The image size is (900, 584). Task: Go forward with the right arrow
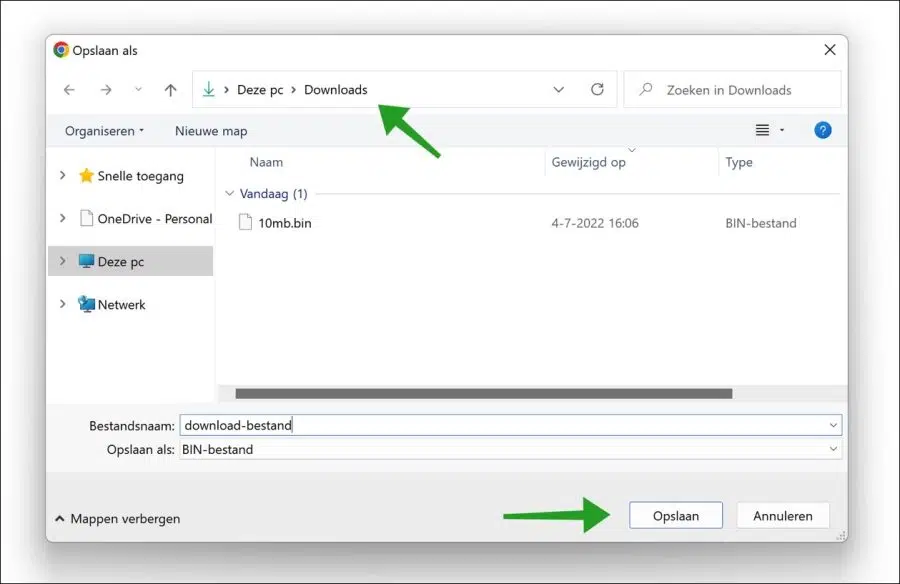[x=106, y=90]
